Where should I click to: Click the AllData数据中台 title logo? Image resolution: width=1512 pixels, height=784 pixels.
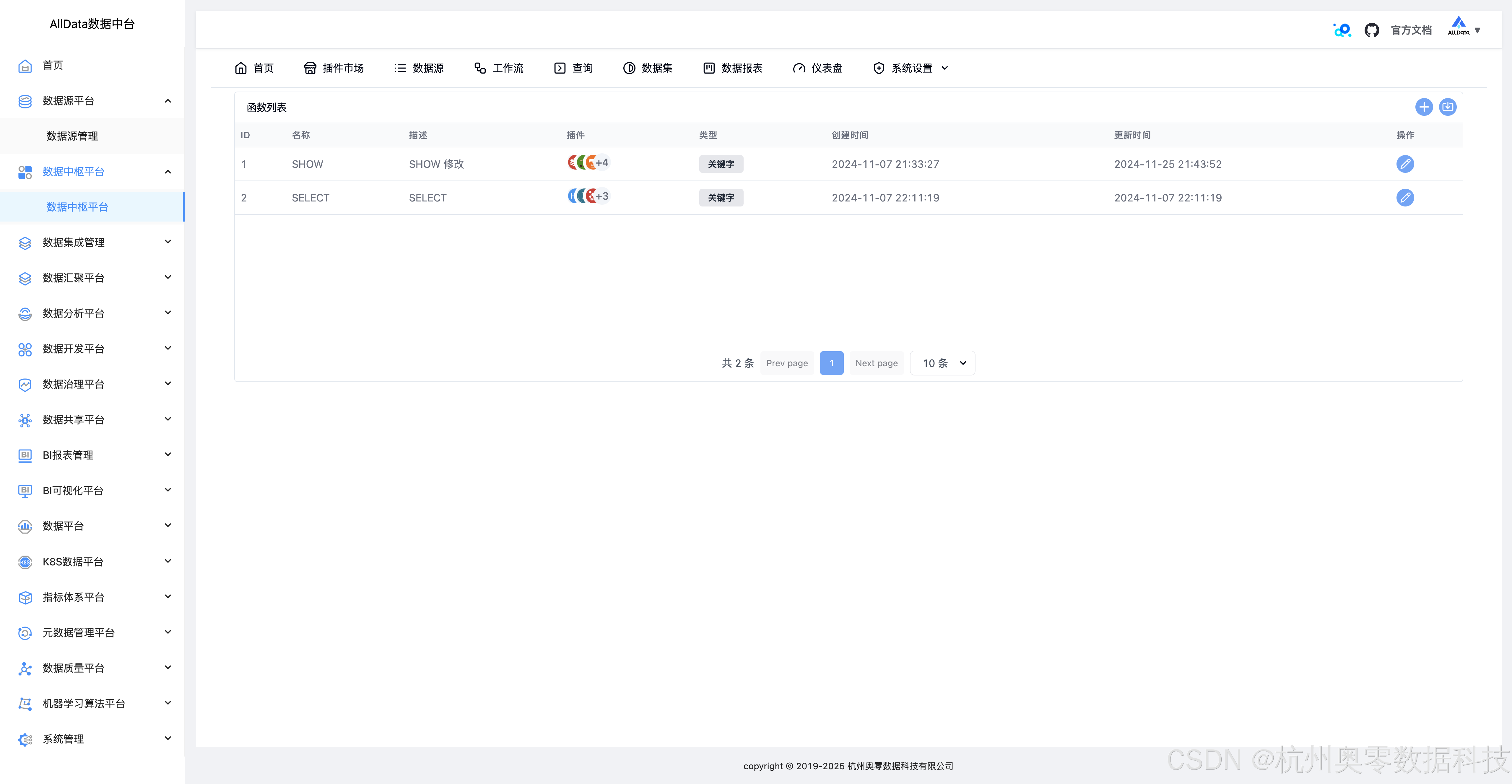(x=92, y=24)
